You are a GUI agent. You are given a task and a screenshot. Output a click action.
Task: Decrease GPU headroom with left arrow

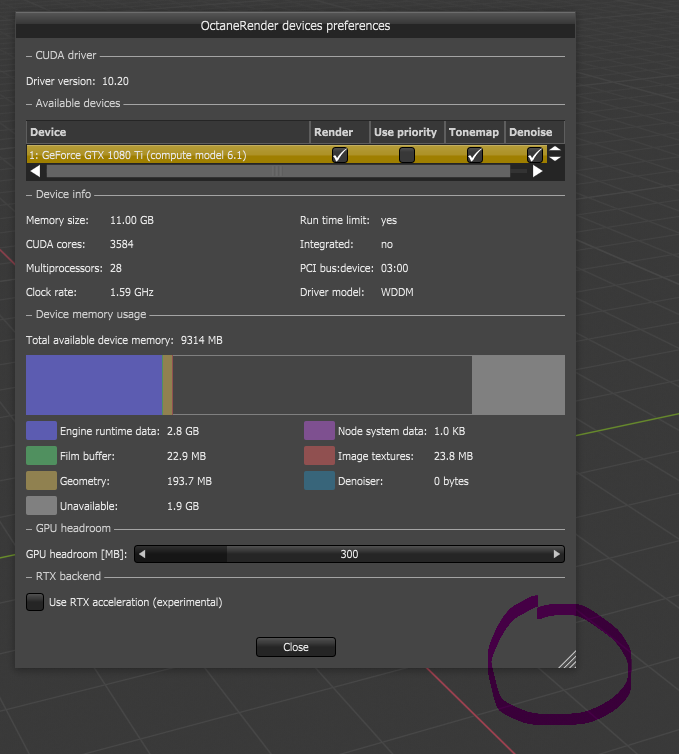[x=142, y=554]
